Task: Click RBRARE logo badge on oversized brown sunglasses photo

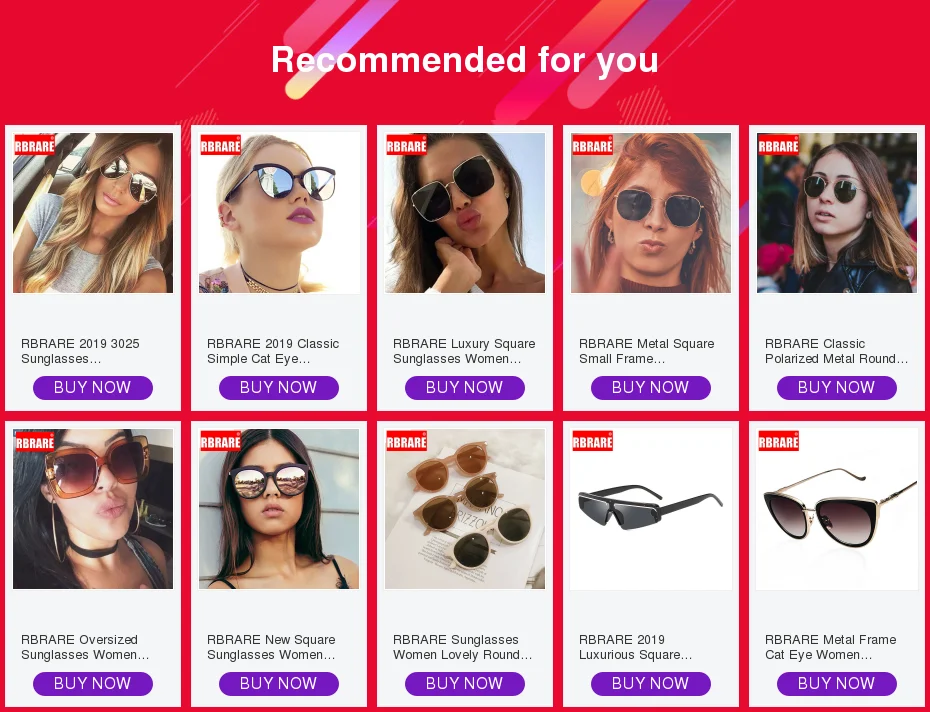Action: click(34, 441)
